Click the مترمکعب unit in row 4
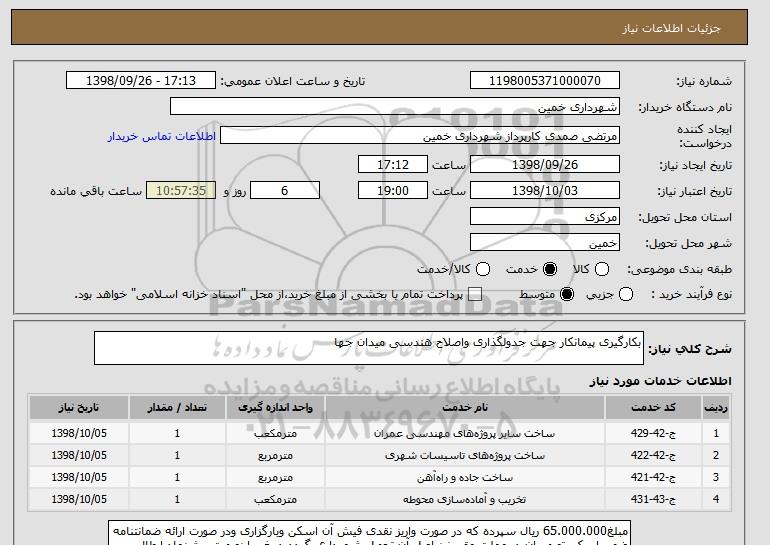Viewport: 770px width, 545px height. click(275, 499)
